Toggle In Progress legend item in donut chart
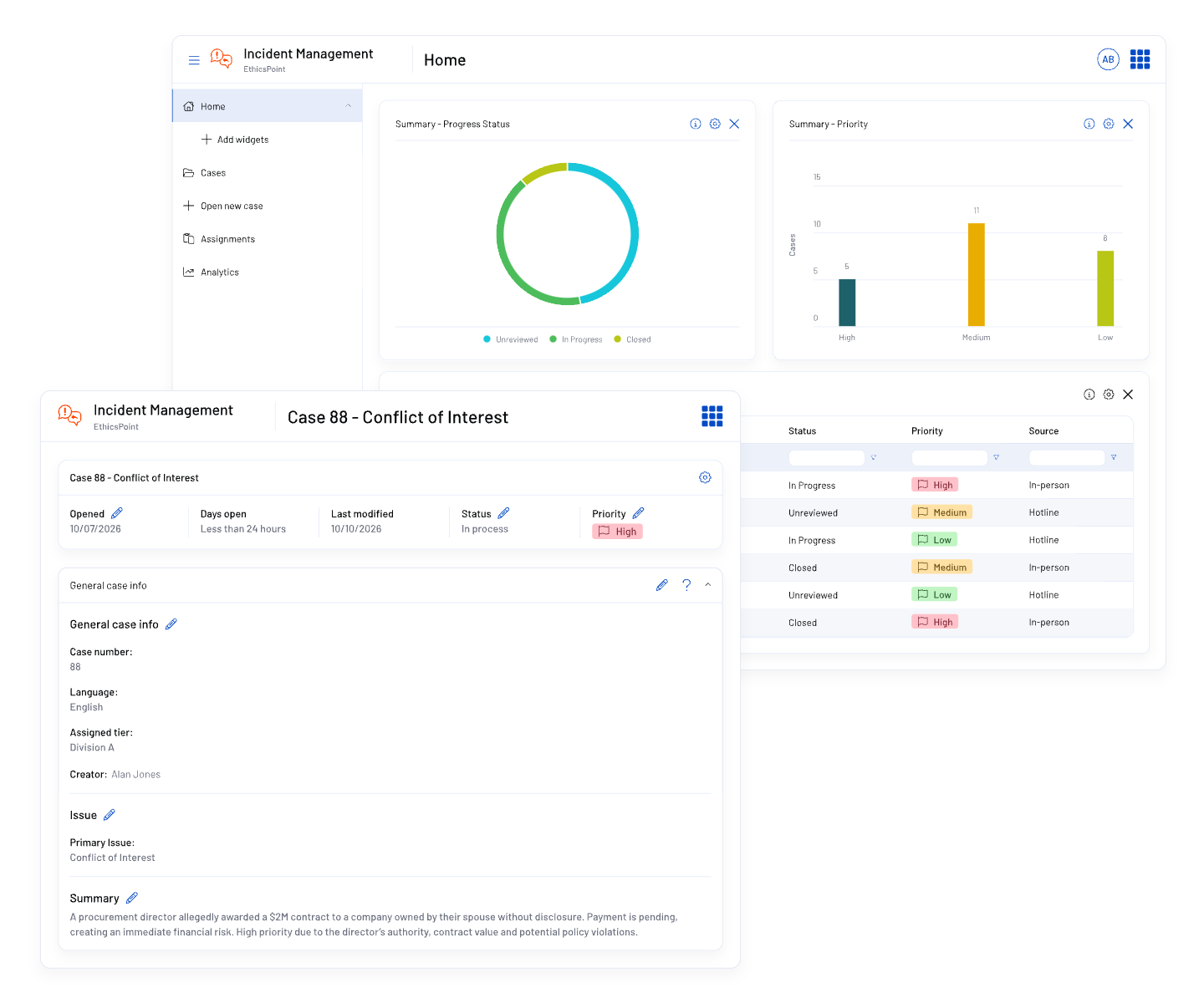The image size is (1204, 1003). 576,339
